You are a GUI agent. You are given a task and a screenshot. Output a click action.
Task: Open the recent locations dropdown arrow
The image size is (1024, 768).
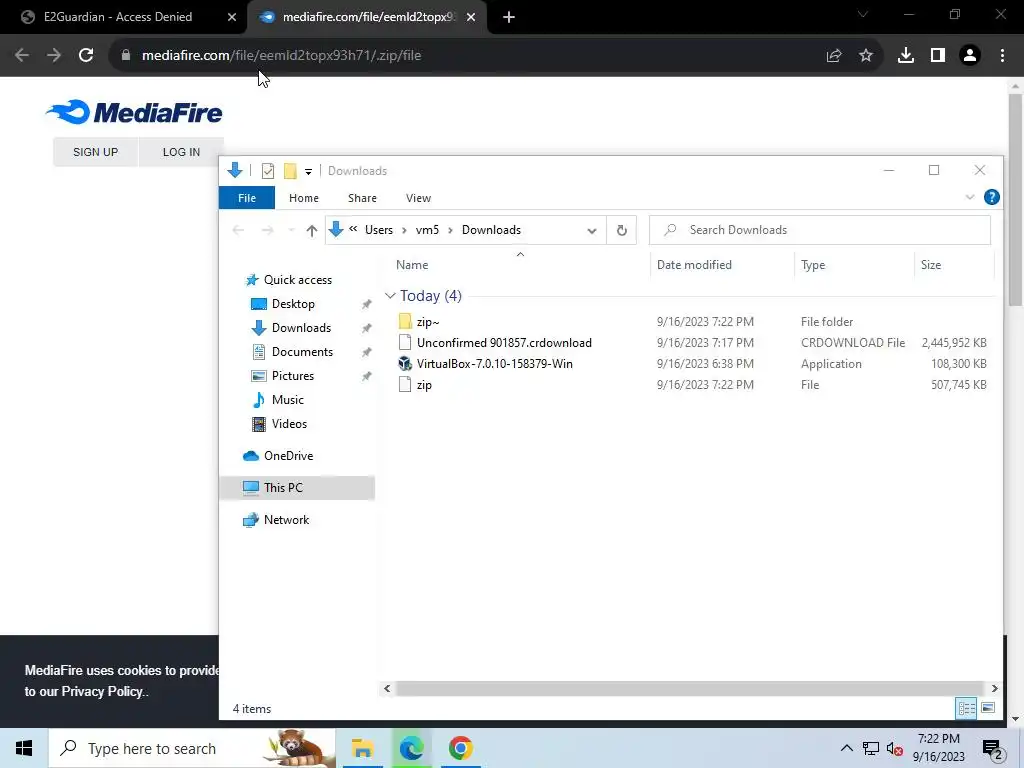click(291, 230)
